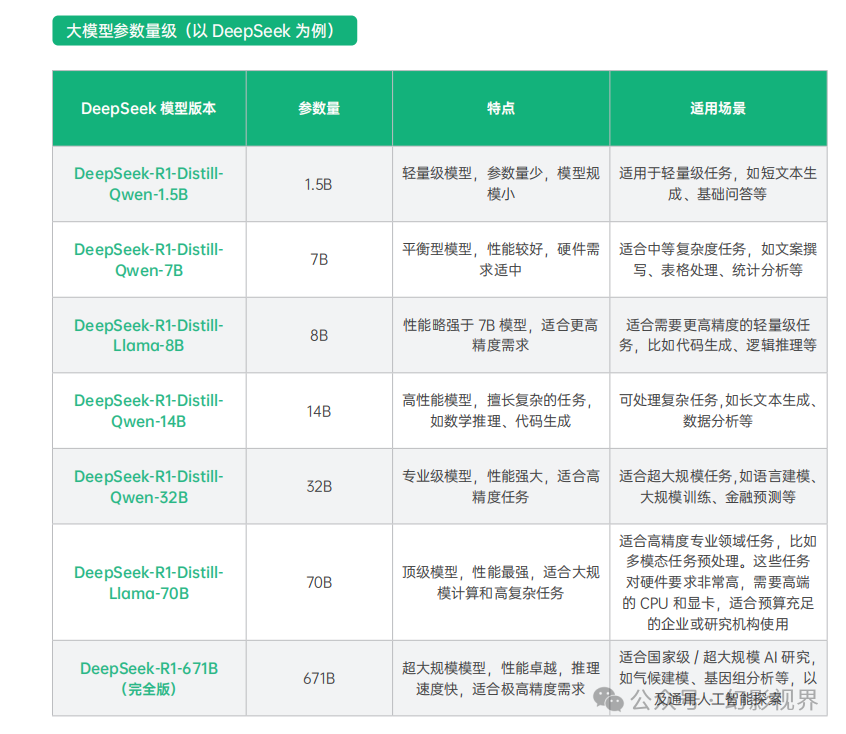Screen dimensions: 846x734
Task: Select the 参数量 column header
Action: point(319,108)
